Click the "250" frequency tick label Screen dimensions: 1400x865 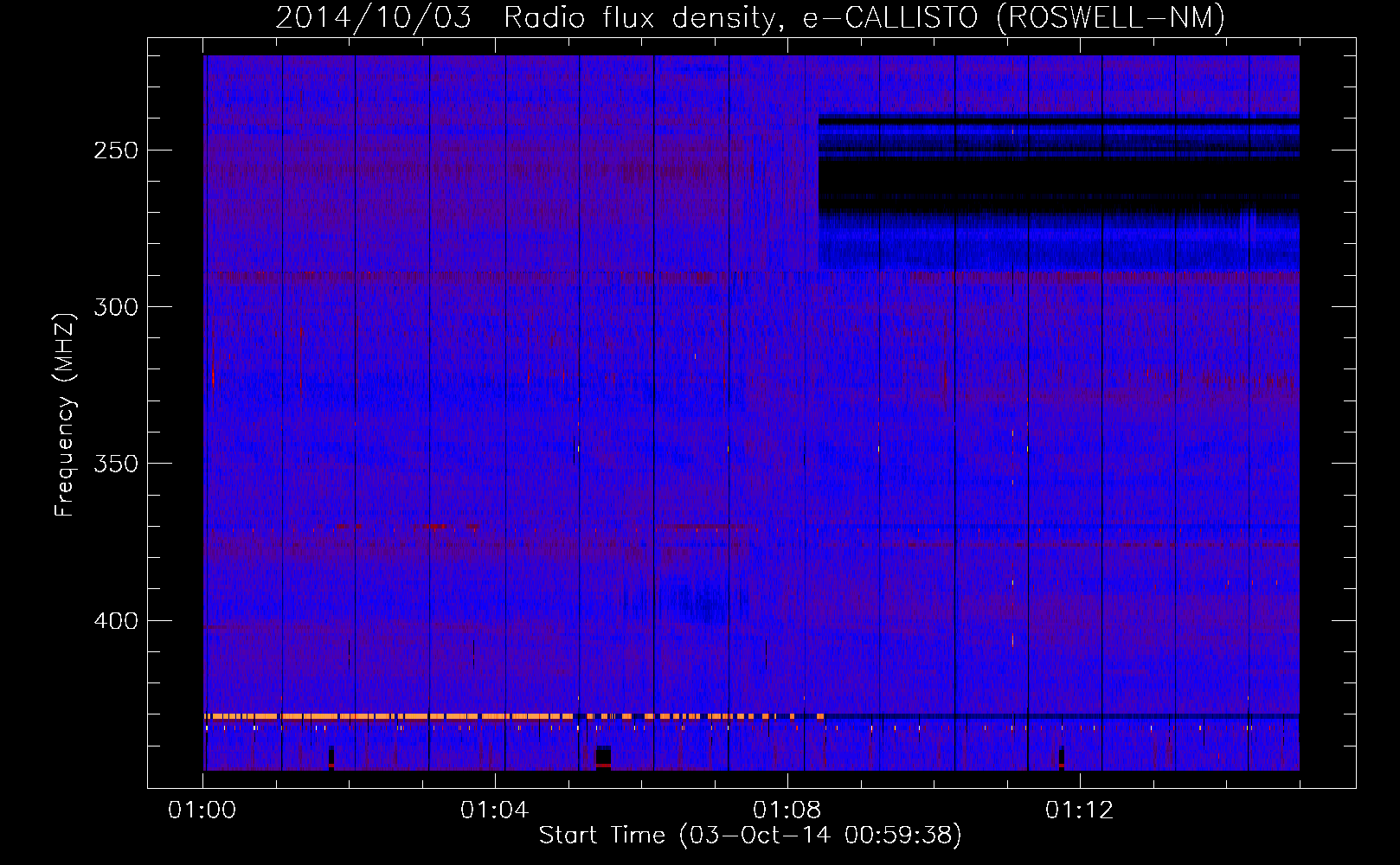[116, 151]
